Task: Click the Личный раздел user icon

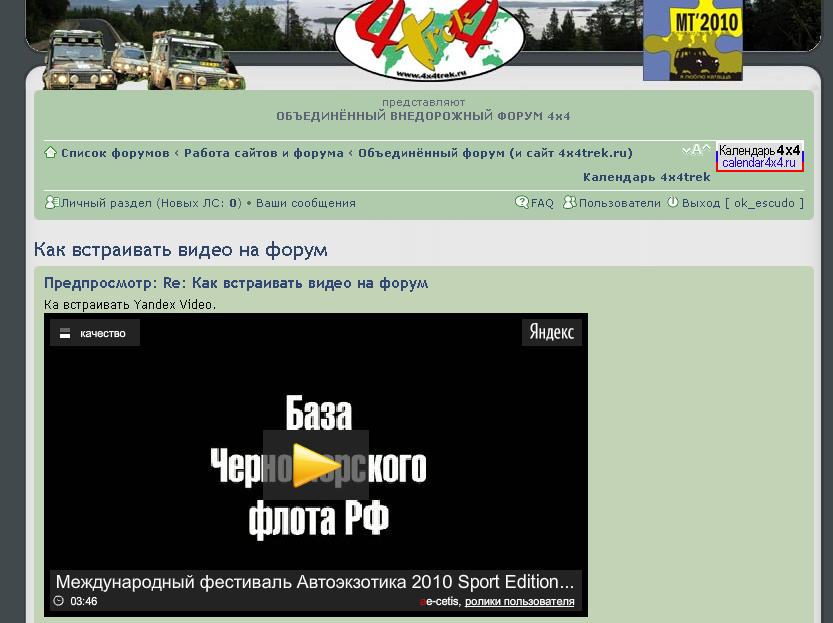Action: [x=52, y=203]
